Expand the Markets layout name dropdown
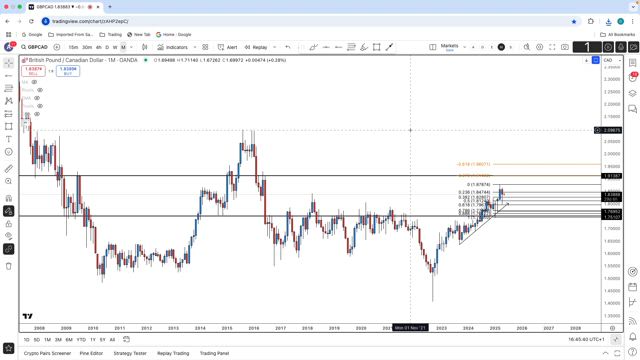This screenshot has width=640, height=360. [464, 47]
